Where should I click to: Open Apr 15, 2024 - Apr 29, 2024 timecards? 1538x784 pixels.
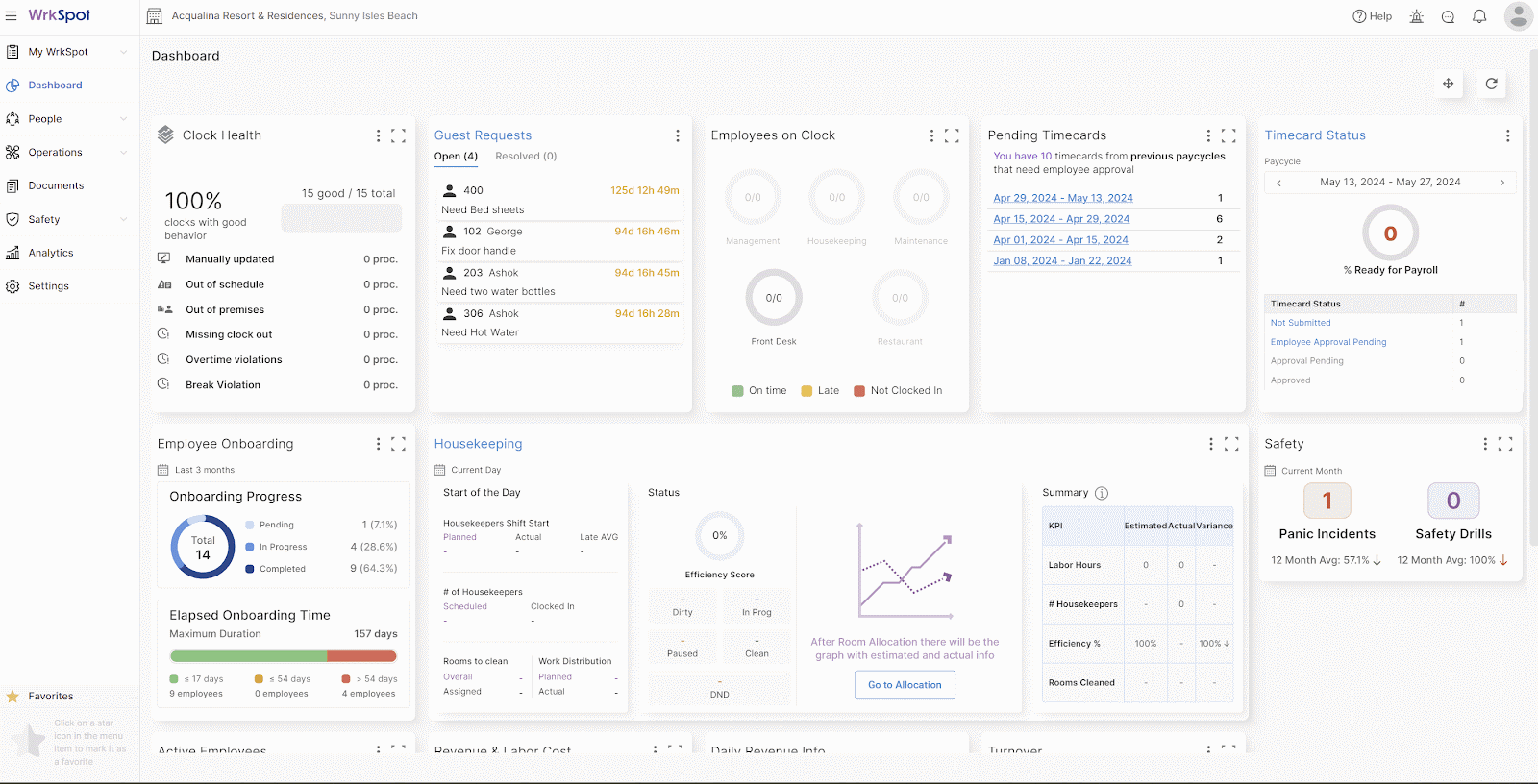coord(1061,219)
